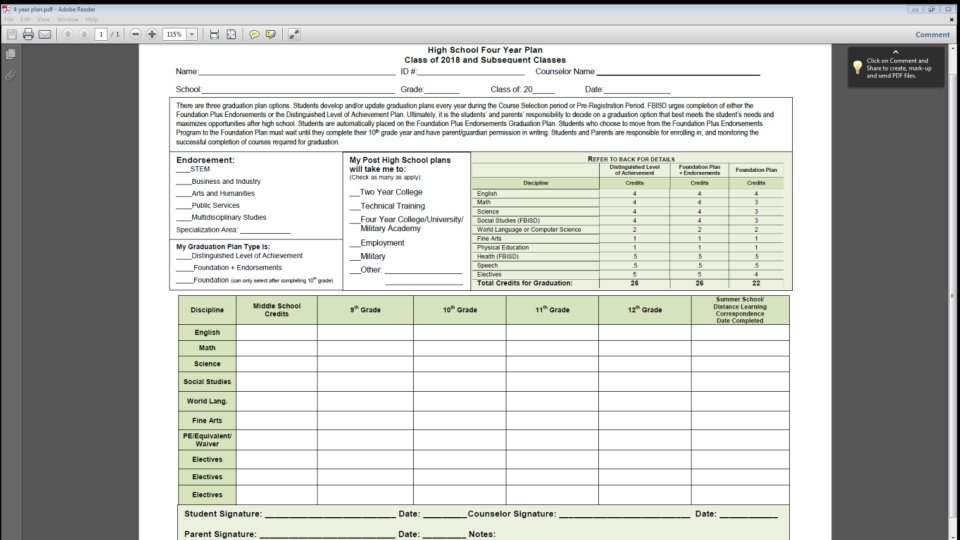Fit one full page to window icon
This screenshot has width=960, height=540.
coord(231,34)
